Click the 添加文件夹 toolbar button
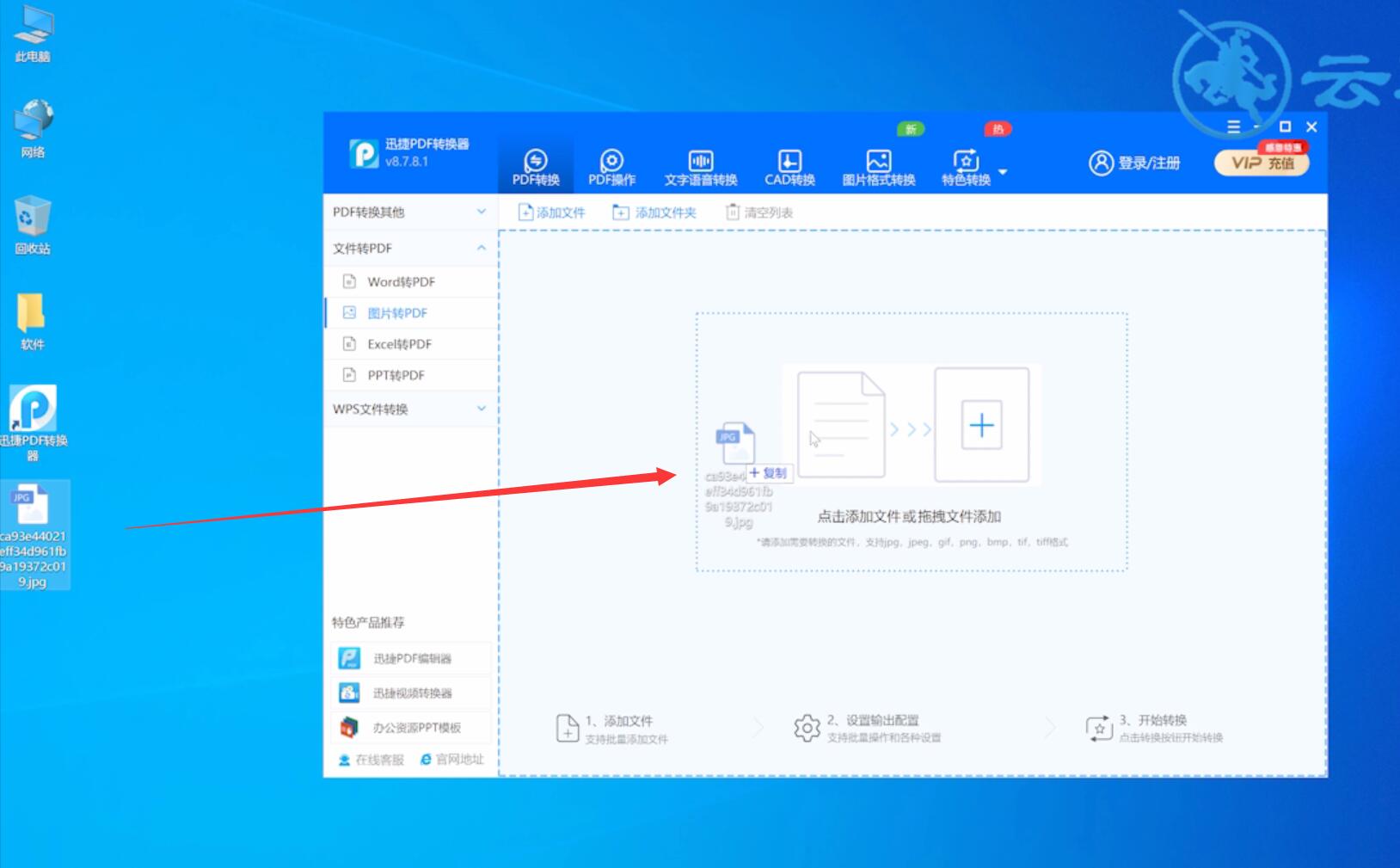This screenshot has height=868, width=1400. point(654,212)
